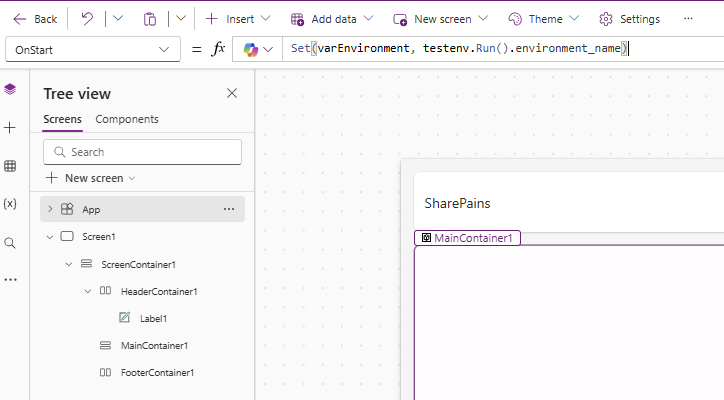Image resolution: width=724 pixels, height=400 pixels.
Task: Click the Insert plus icon
Action: 211,19
